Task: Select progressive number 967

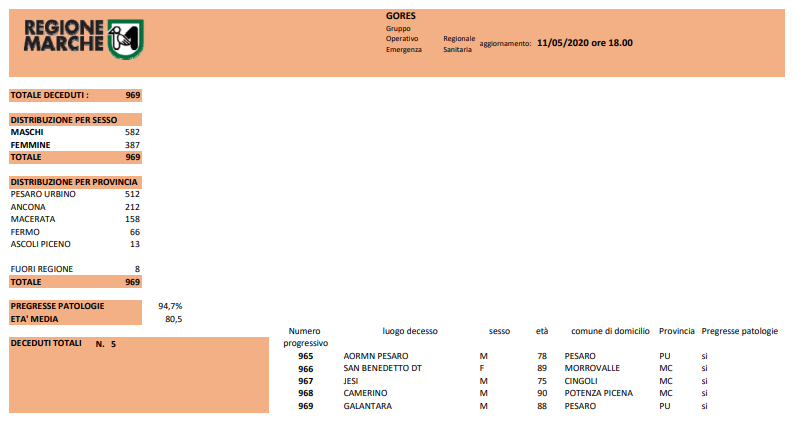Action: click(306, 381)
